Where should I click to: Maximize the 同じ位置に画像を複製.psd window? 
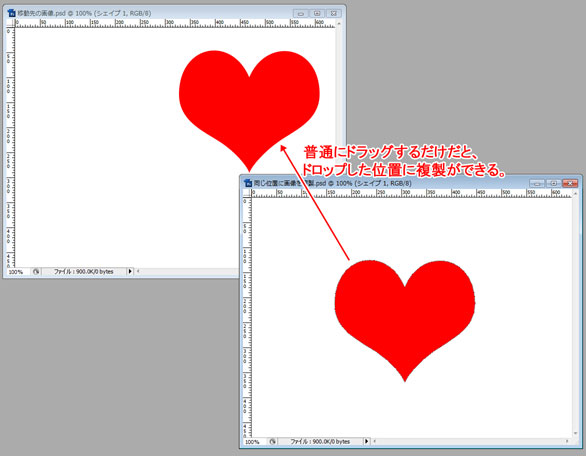pos(553,183)
